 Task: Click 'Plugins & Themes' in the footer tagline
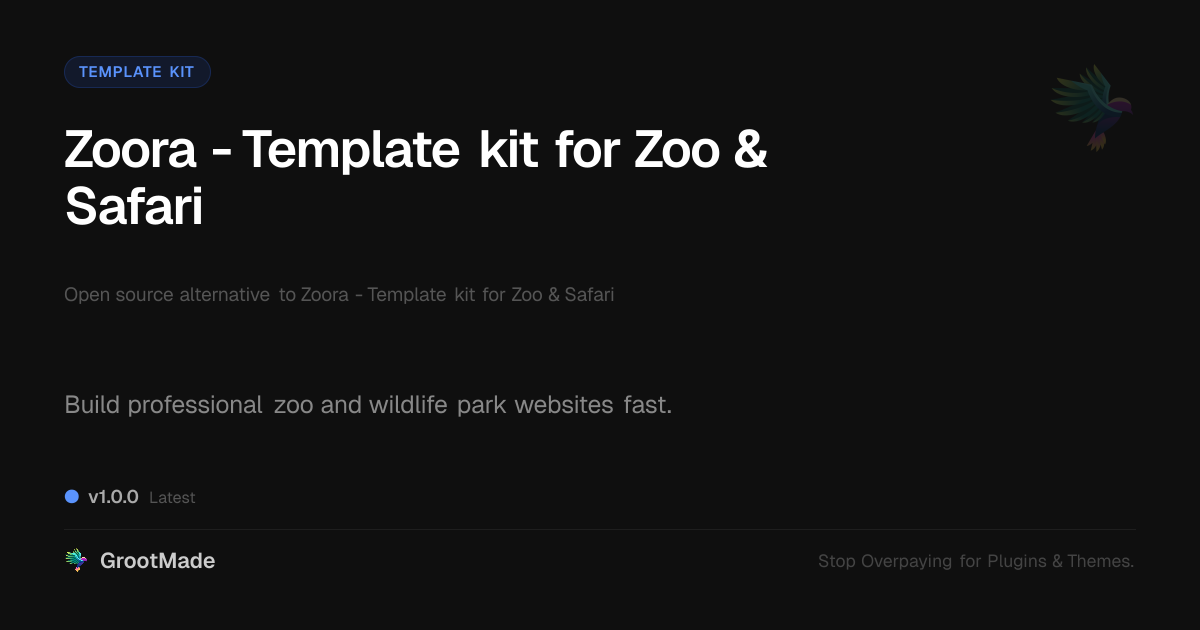point(1060,561)
